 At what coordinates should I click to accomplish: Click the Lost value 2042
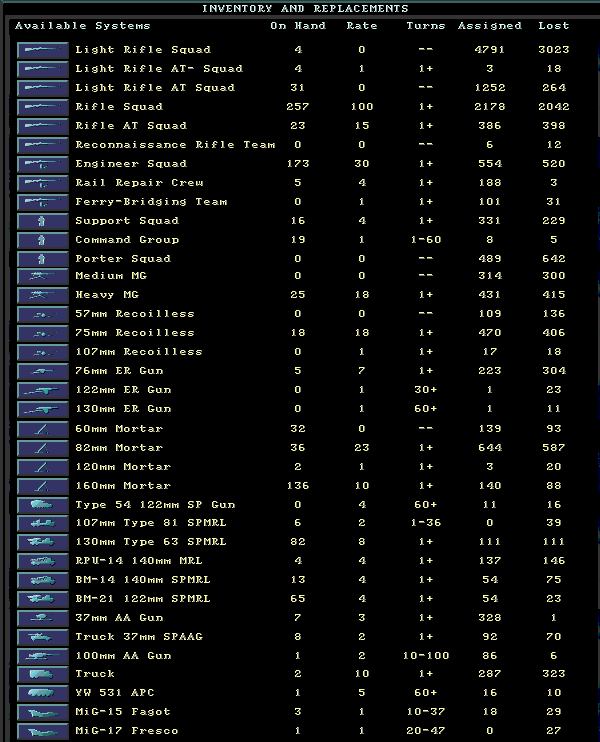point(554,106)
